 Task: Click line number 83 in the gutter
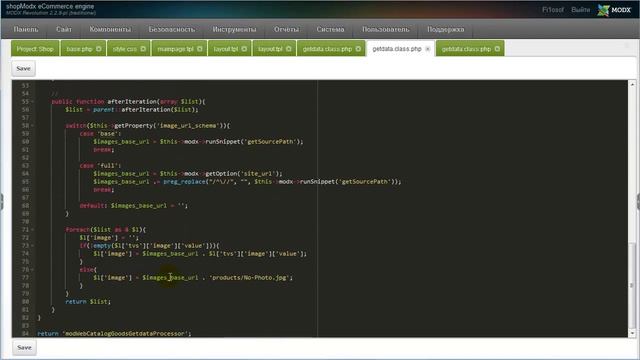pos(25,326)
